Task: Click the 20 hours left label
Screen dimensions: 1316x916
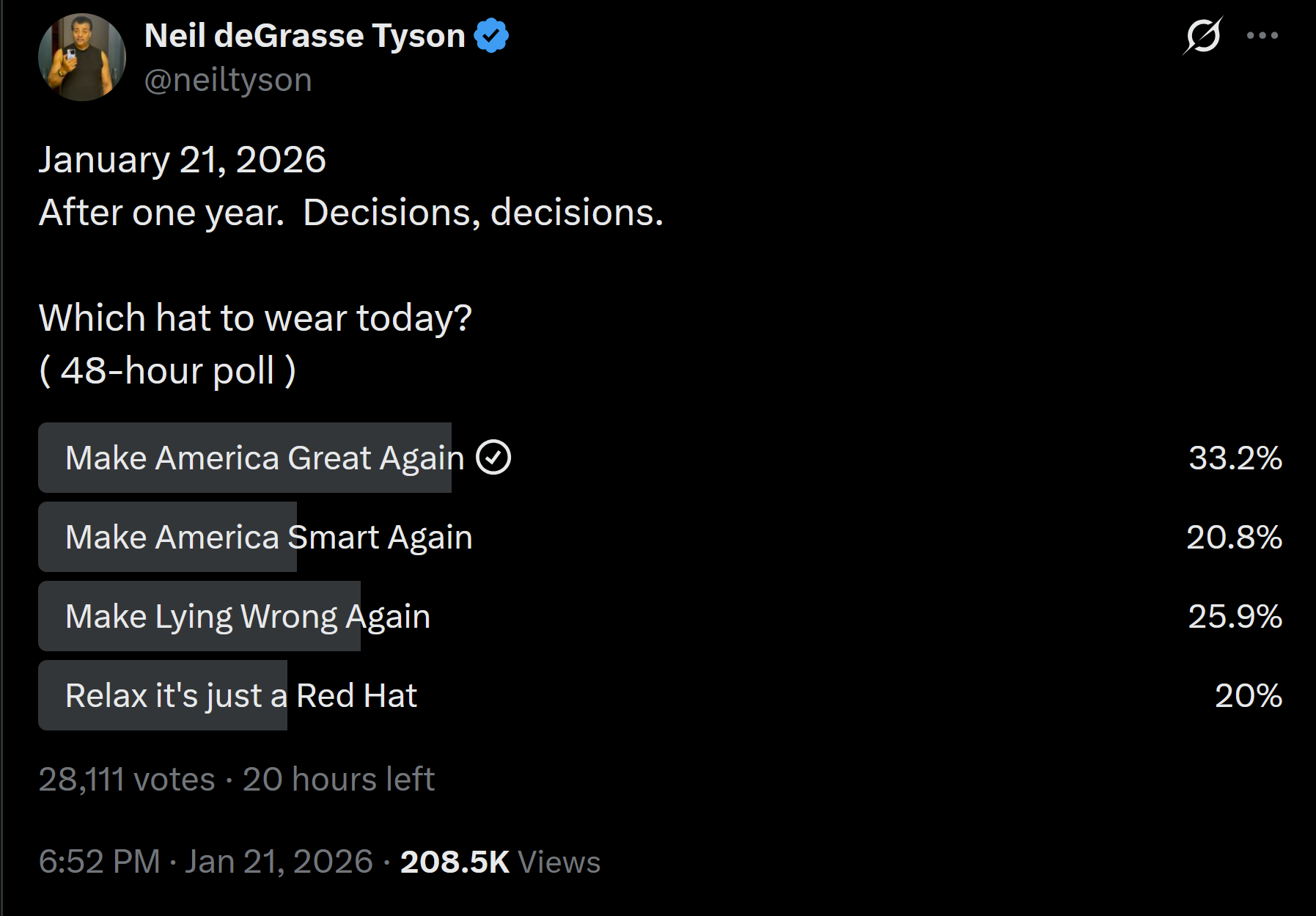Action: pos(338,779)
